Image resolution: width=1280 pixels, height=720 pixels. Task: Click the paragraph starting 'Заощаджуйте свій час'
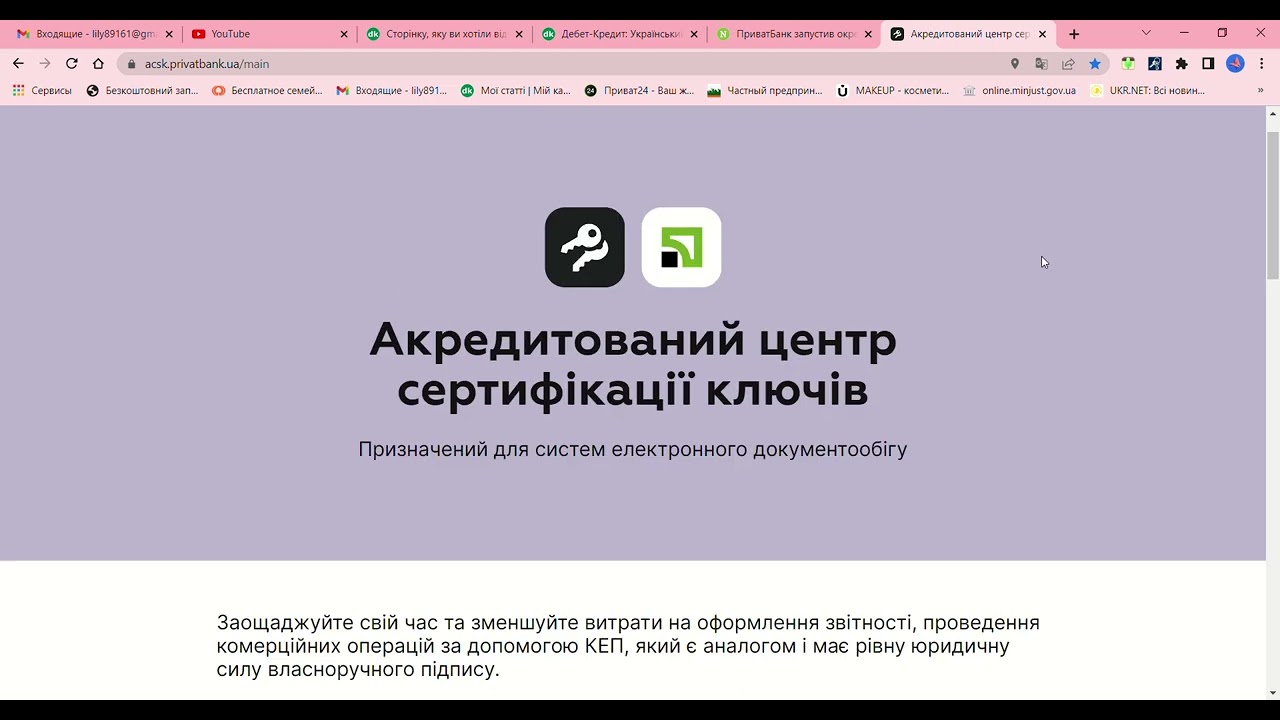(x=628, y=646)
